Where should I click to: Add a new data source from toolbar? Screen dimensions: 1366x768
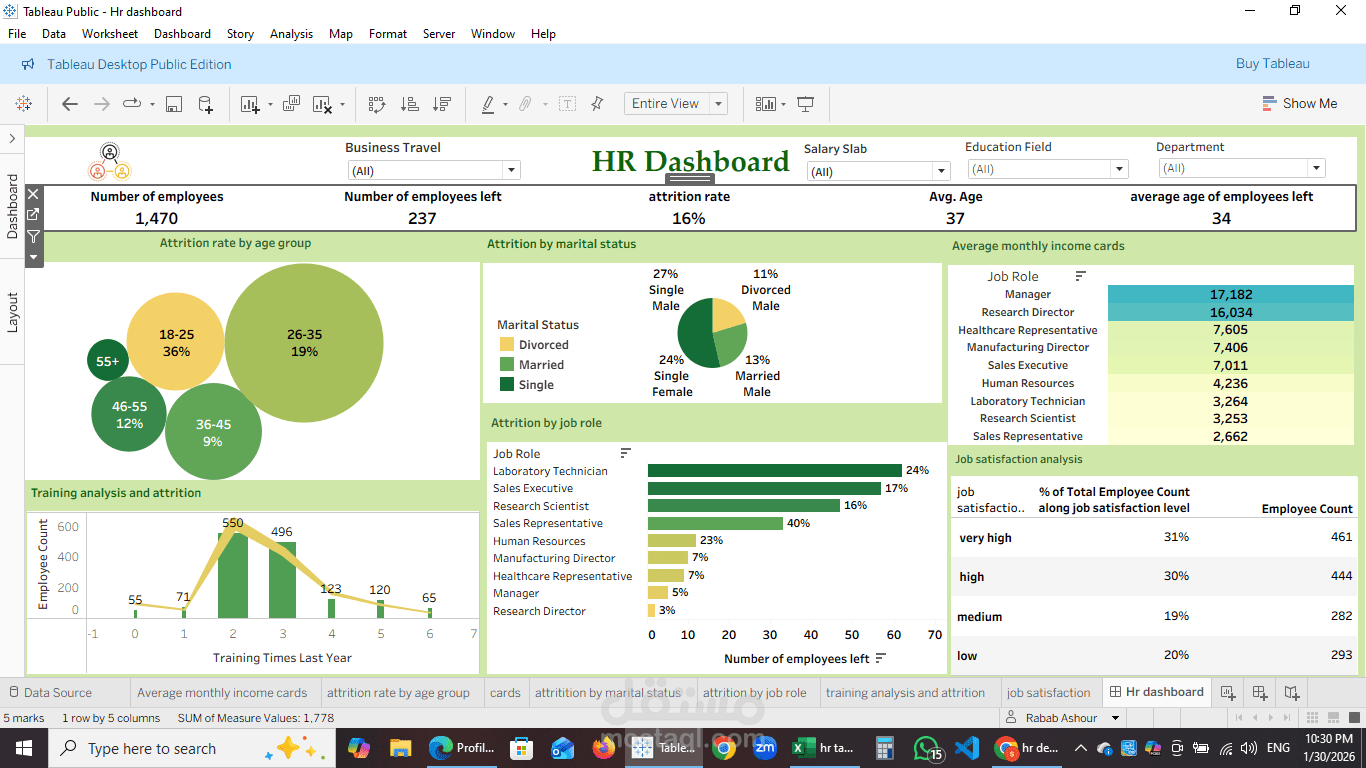point(205,104)
